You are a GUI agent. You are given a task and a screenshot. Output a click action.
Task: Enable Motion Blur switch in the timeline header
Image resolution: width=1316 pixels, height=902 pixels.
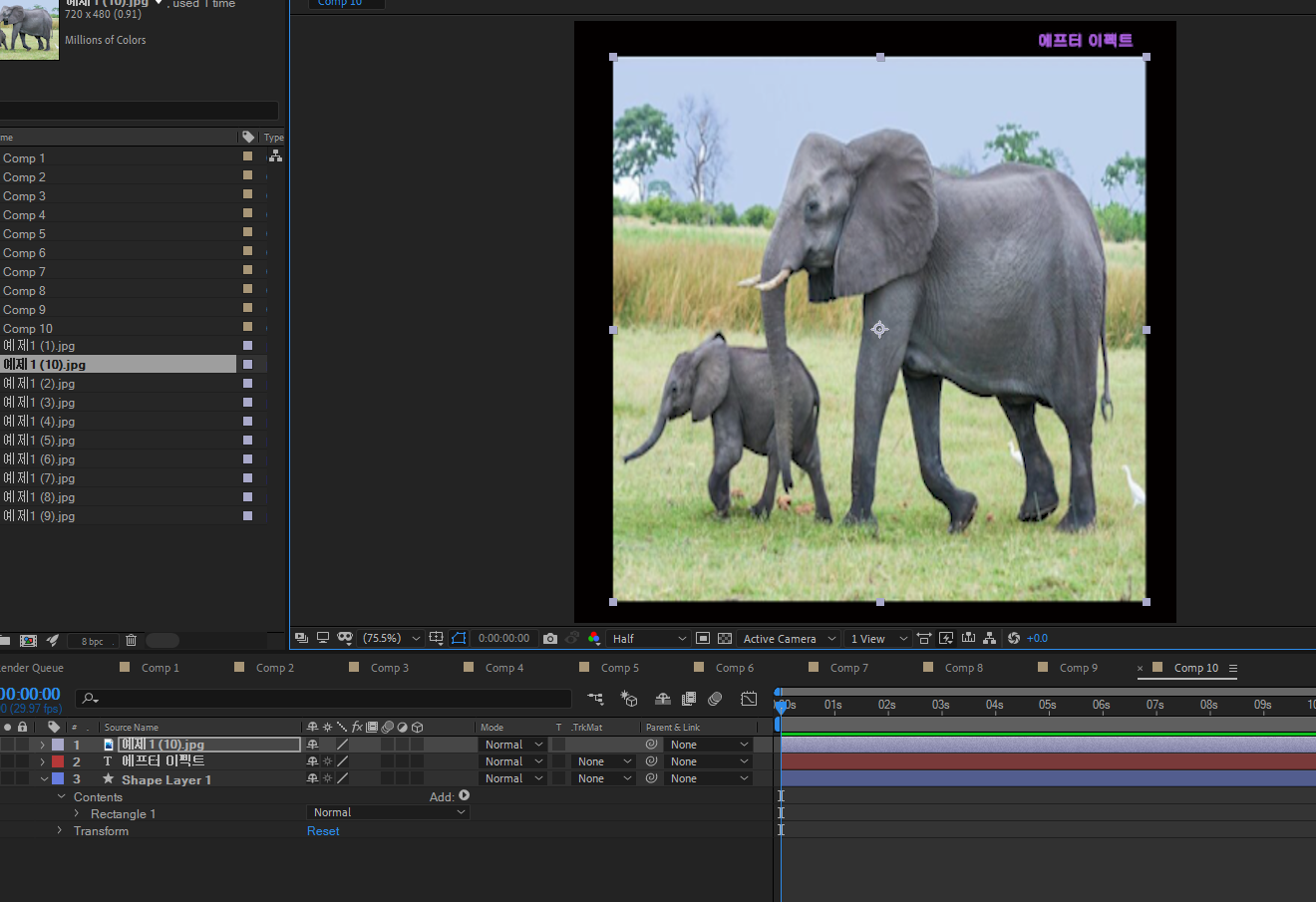pos(715,699)
